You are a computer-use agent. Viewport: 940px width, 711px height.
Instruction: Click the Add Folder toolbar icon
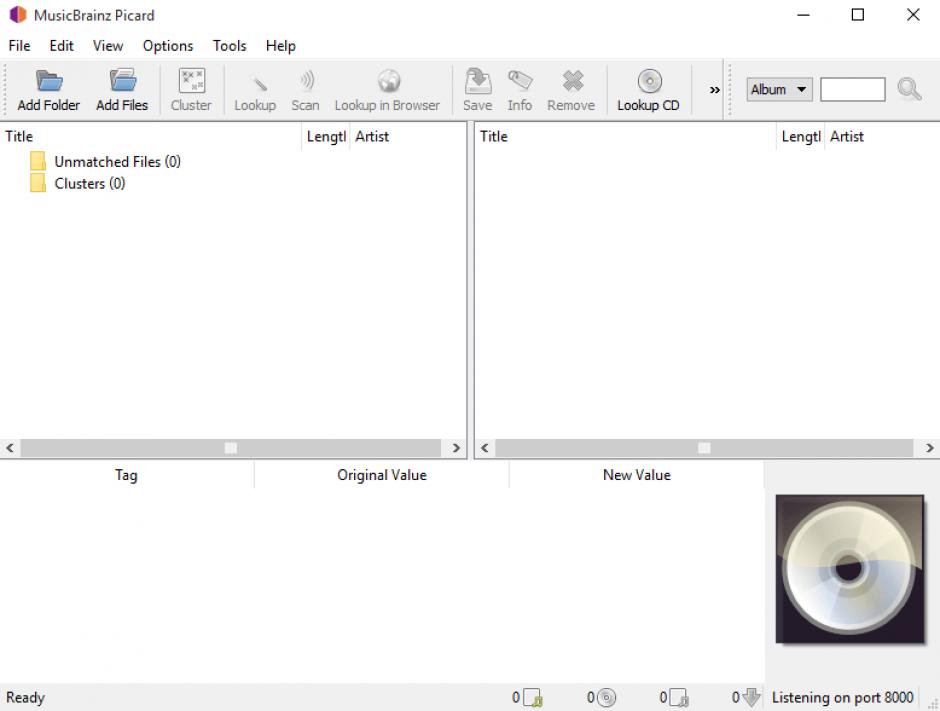pos(49,82)
